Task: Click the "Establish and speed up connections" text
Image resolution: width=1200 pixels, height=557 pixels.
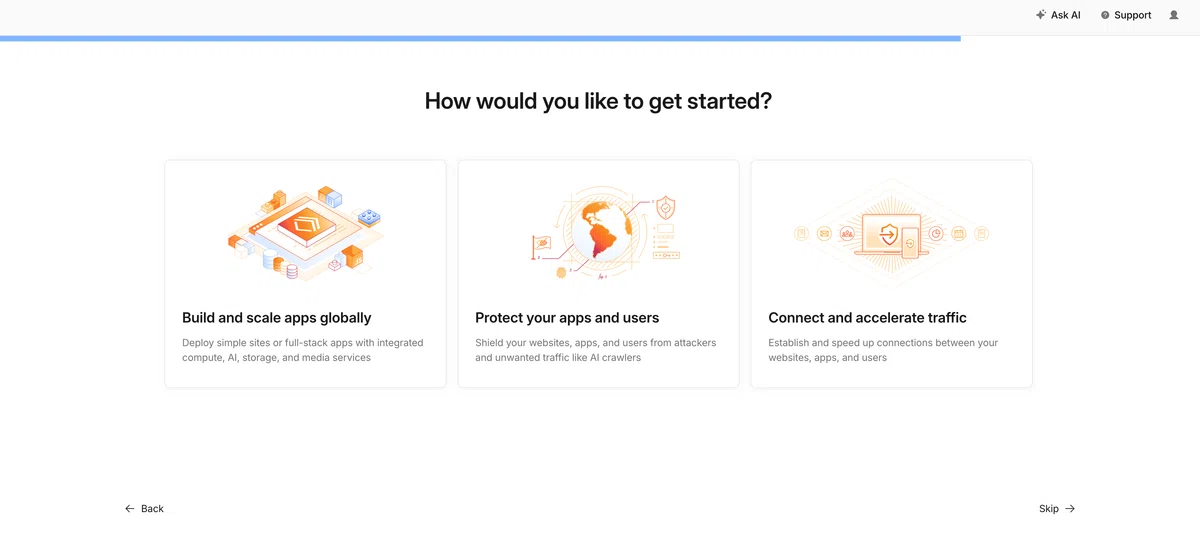Action: point(883,350)
